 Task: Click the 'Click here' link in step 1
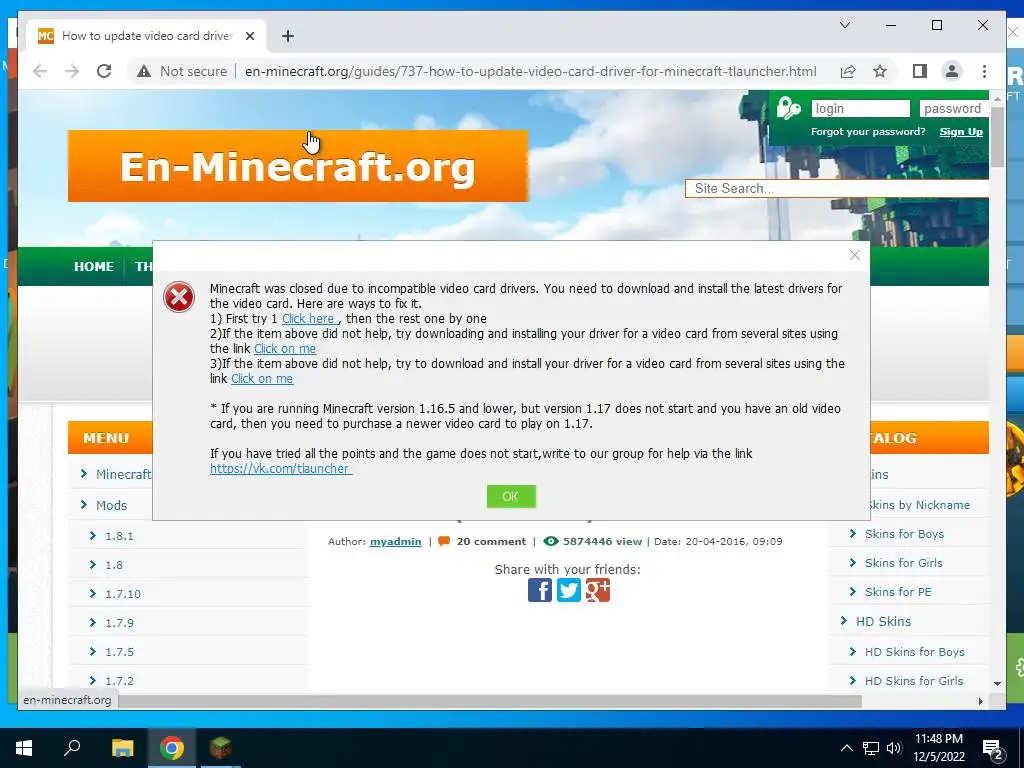310,319
